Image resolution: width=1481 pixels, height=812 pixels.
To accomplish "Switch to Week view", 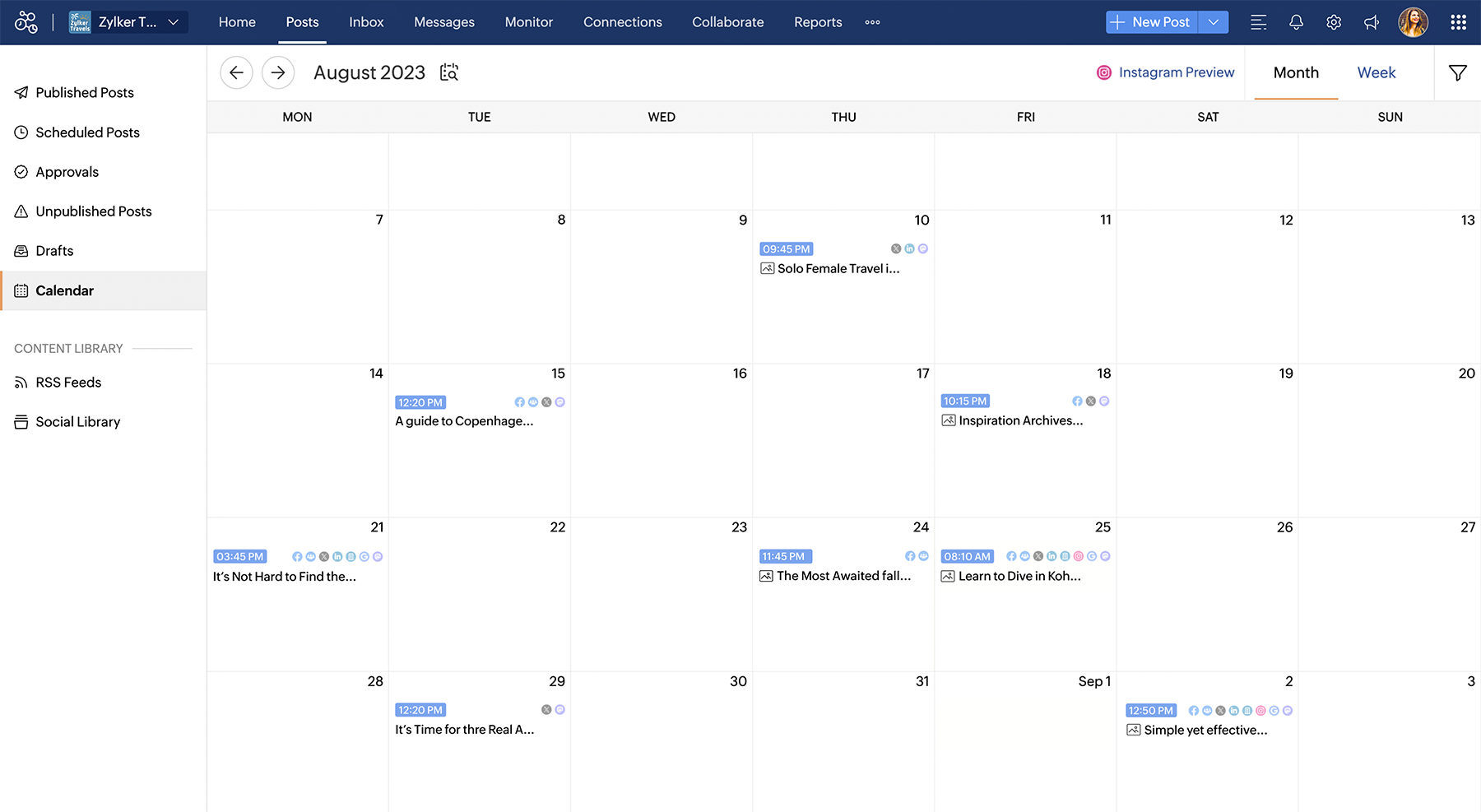I will click(1377, 72).
